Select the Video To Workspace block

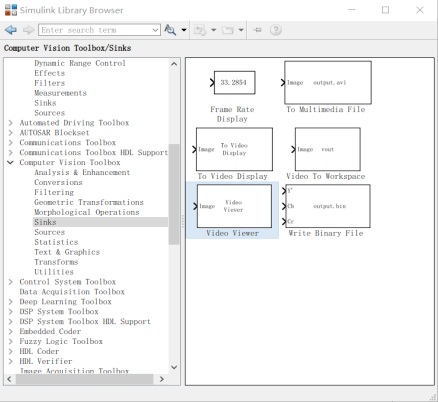point(326,154)
